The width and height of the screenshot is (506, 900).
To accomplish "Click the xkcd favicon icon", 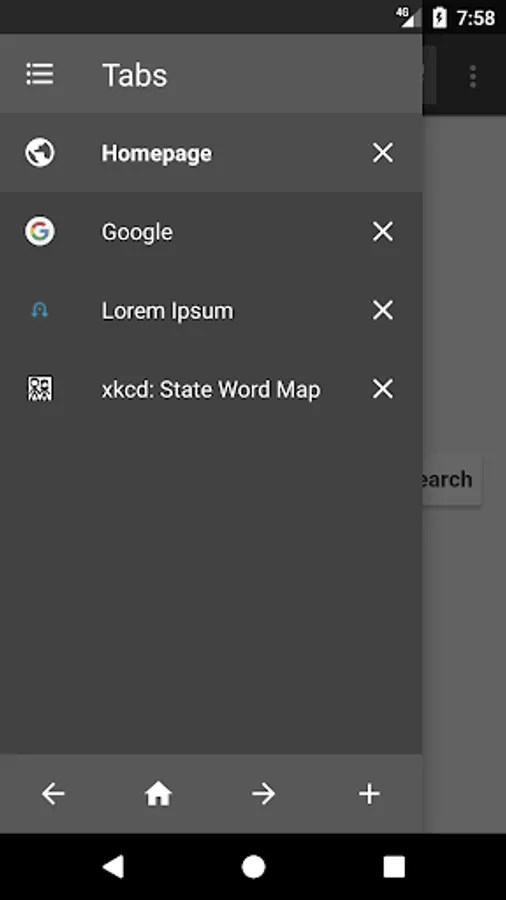I will pyautogui.click(x=40, y=389).
